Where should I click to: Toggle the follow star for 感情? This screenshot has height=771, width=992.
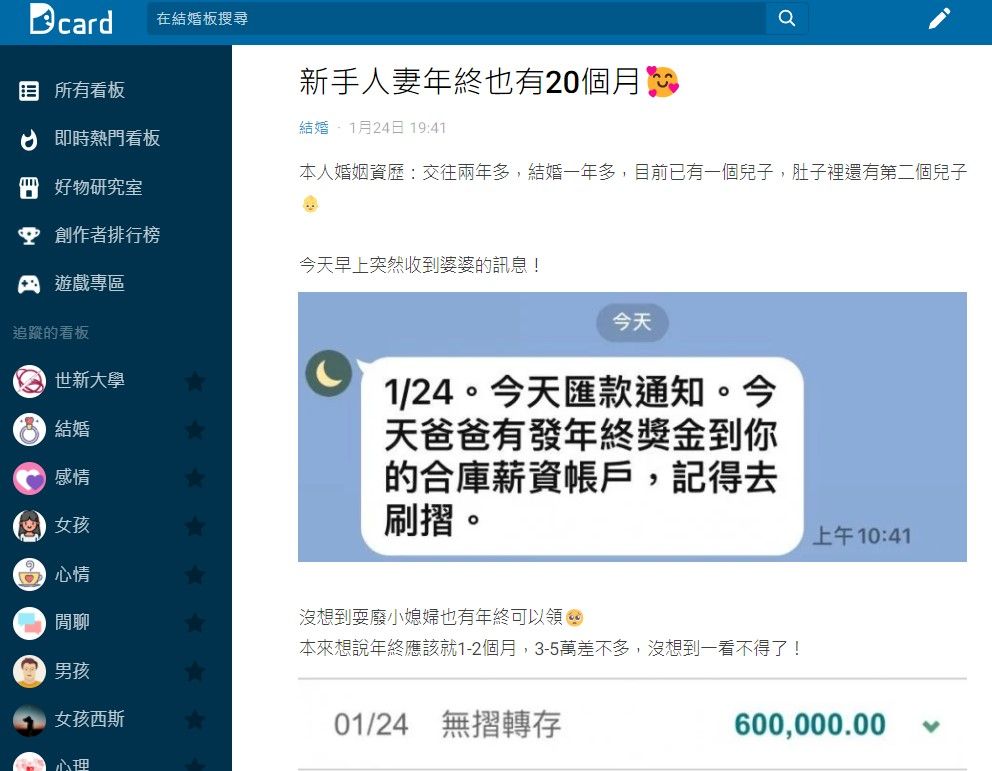click(x=195, y=478)
